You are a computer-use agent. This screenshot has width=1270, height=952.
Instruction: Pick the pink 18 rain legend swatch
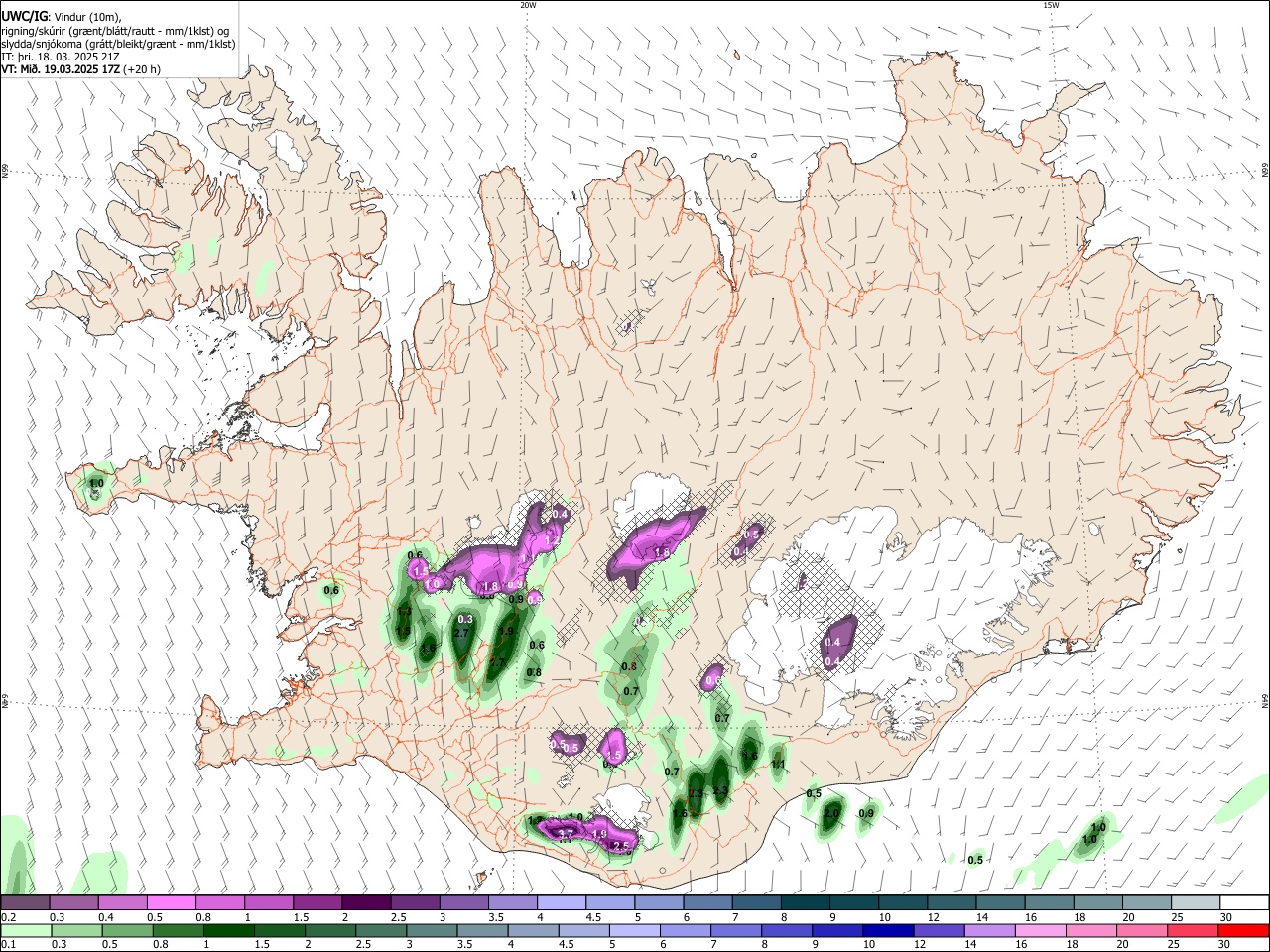1089,930
